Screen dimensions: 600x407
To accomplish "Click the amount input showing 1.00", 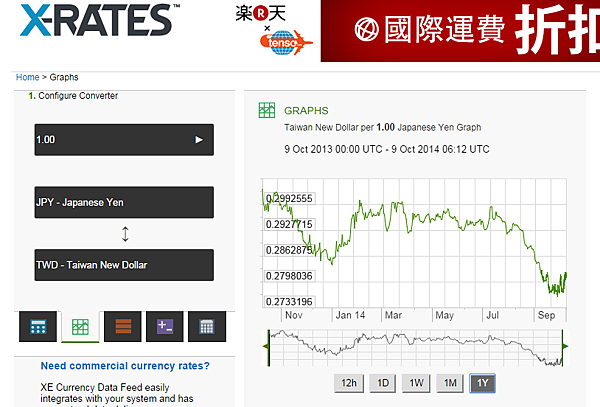I will 124,140.
